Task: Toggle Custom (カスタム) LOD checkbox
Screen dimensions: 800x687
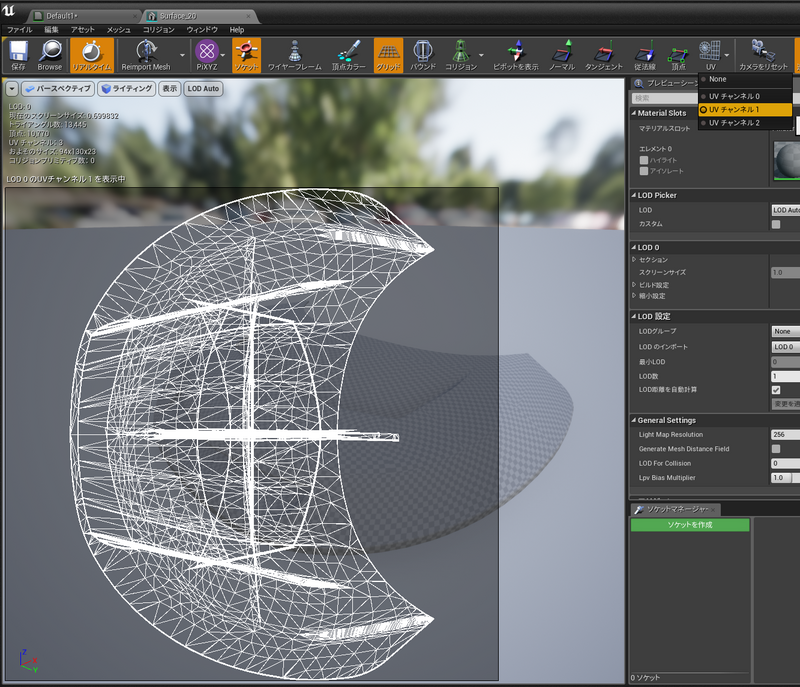Action: point(776,224)
